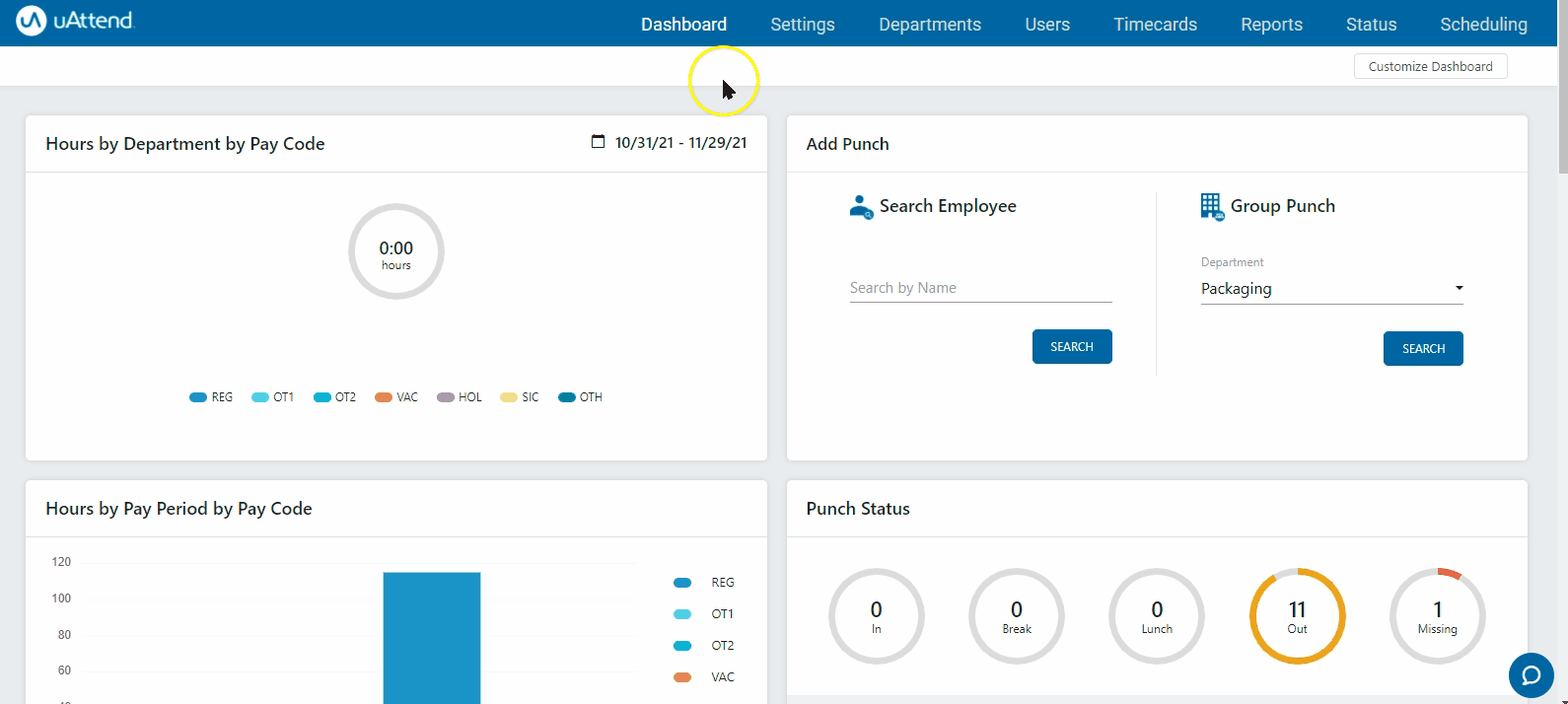Viewport: 1568px width, 704px height.
Task: Click the HOL color swatch in legend
Action: (x=446, y=397)
